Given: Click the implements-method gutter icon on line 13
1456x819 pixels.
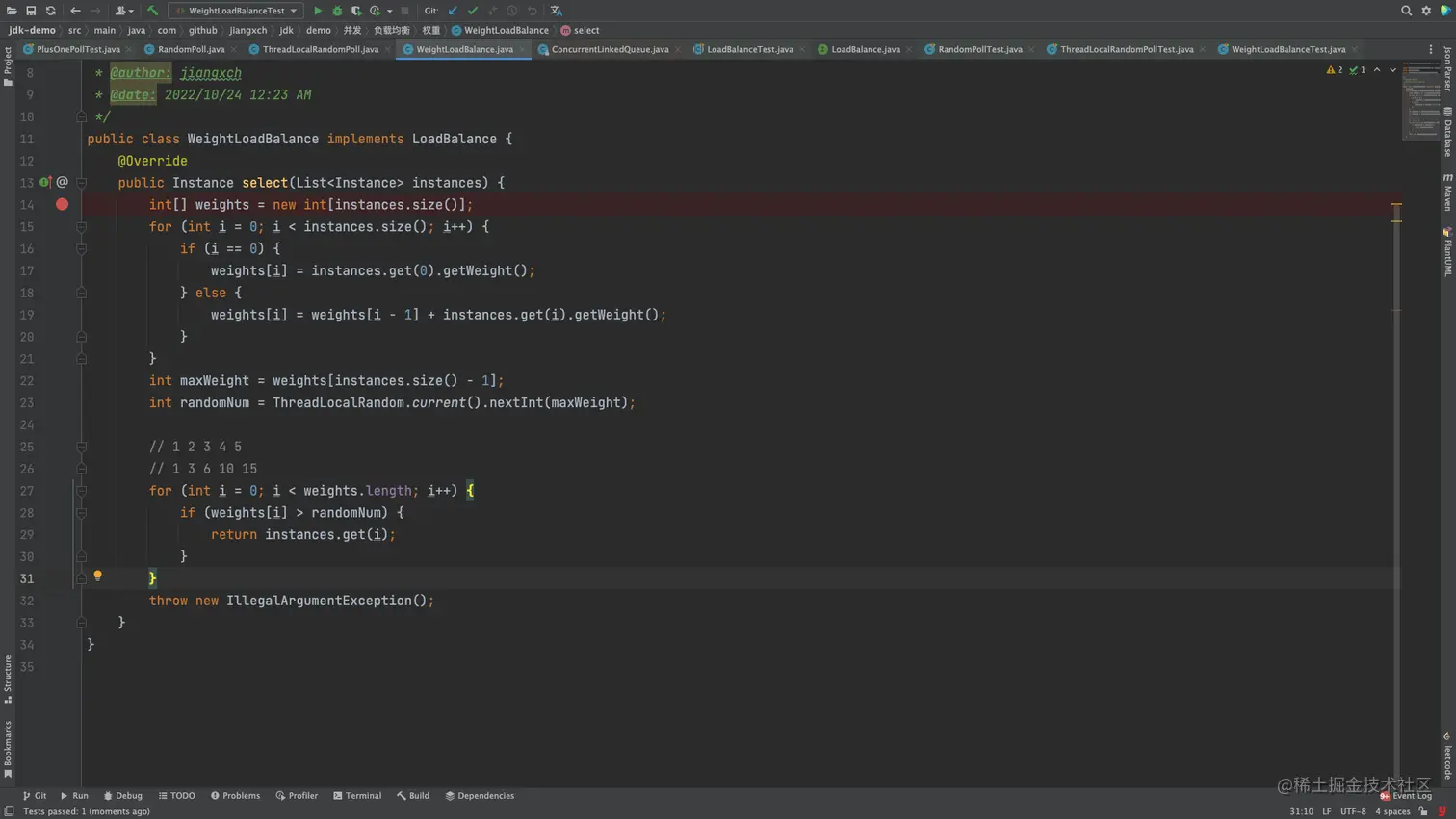Looking at the screenshot, I should (x=45, y=182).
